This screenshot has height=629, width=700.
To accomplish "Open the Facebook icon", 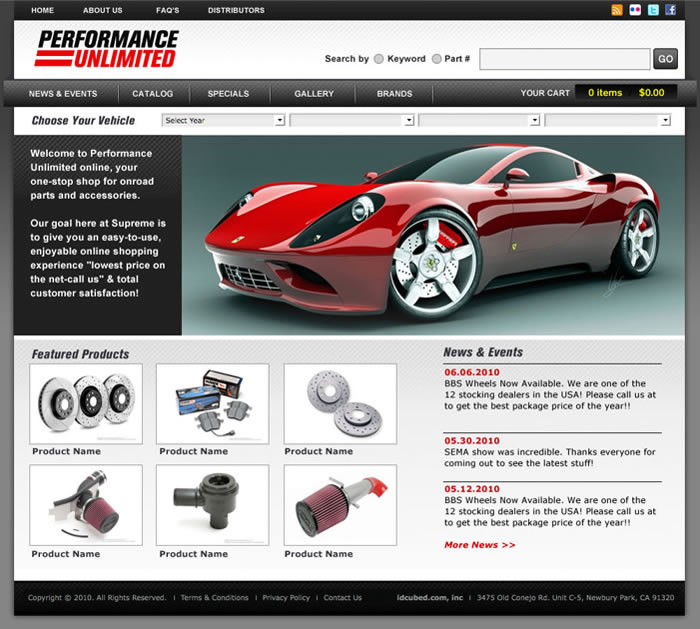I will (670, 10).
